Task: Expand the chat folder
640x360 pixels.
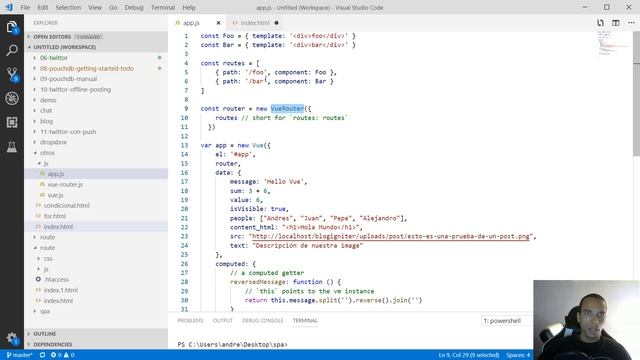Action: tap(96, 111)
